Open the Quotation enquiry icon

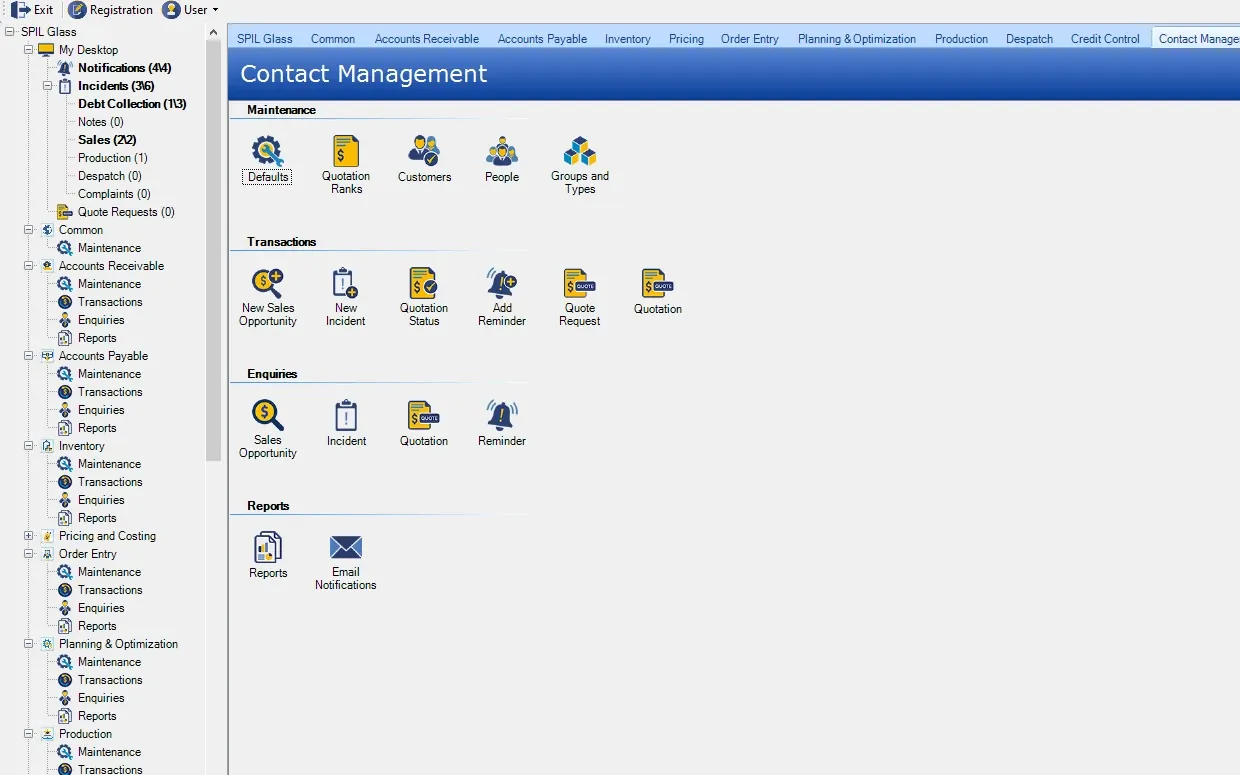pos(424,423)
